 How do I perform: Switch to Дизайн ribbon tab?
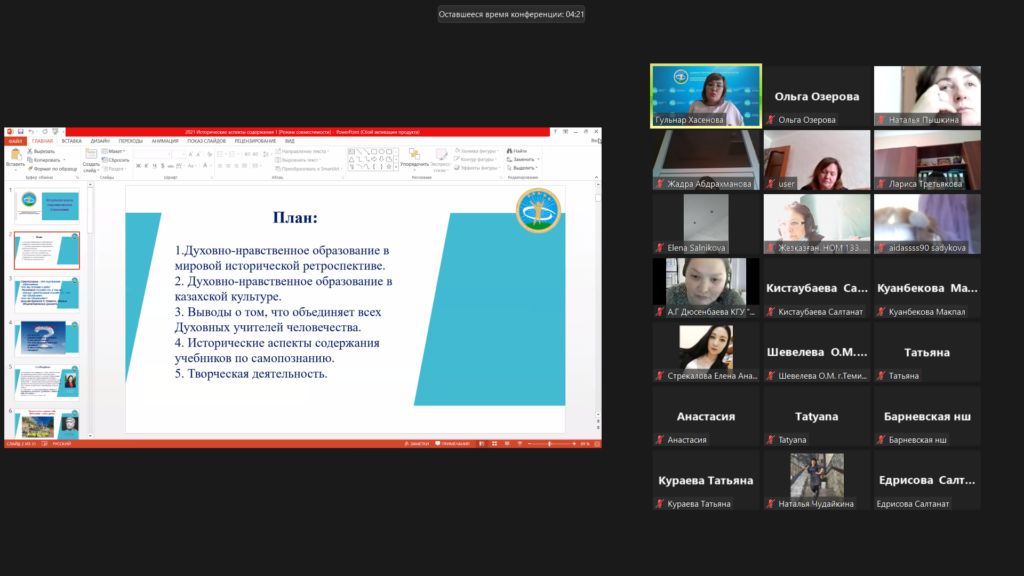click(100, 141)
